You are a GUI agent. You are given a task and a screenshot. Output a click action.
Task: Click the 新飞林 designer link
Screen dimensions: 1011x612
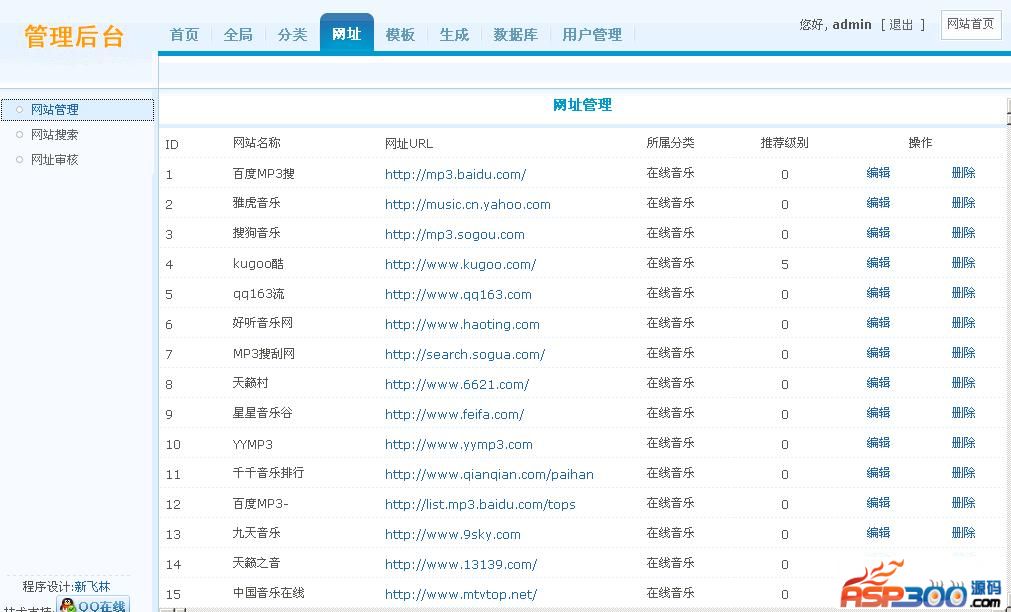pos(92,587)
